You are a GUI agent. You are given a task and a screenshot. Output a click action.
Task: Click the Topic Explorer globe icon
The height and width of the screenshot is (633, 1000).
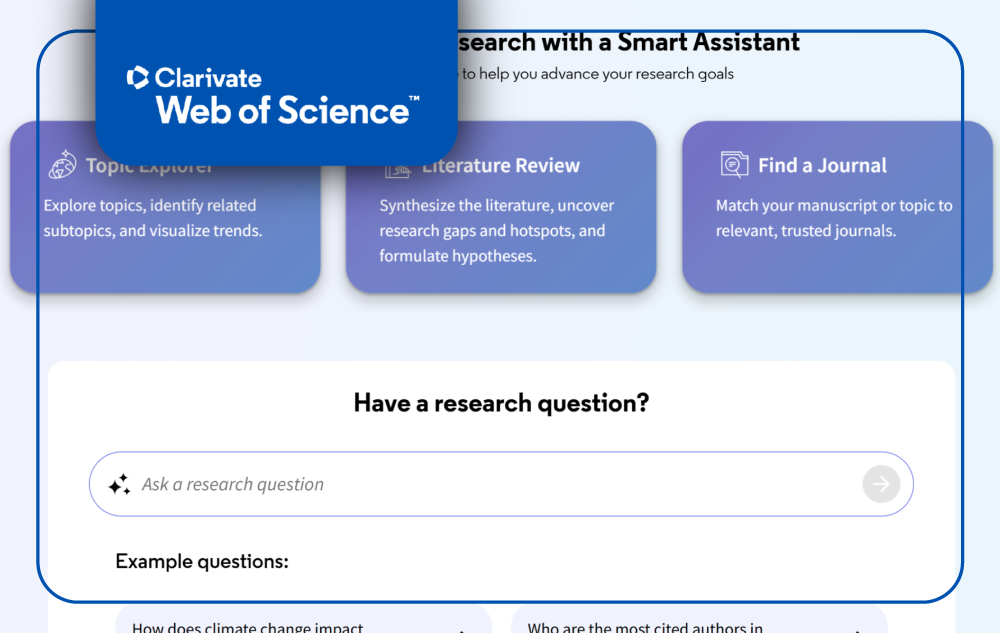(x=62, y=164)
